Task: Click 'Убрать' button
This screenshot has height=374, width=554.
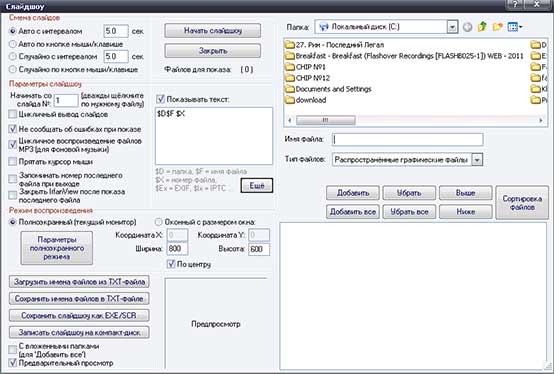Action: (x=409, y=193)
